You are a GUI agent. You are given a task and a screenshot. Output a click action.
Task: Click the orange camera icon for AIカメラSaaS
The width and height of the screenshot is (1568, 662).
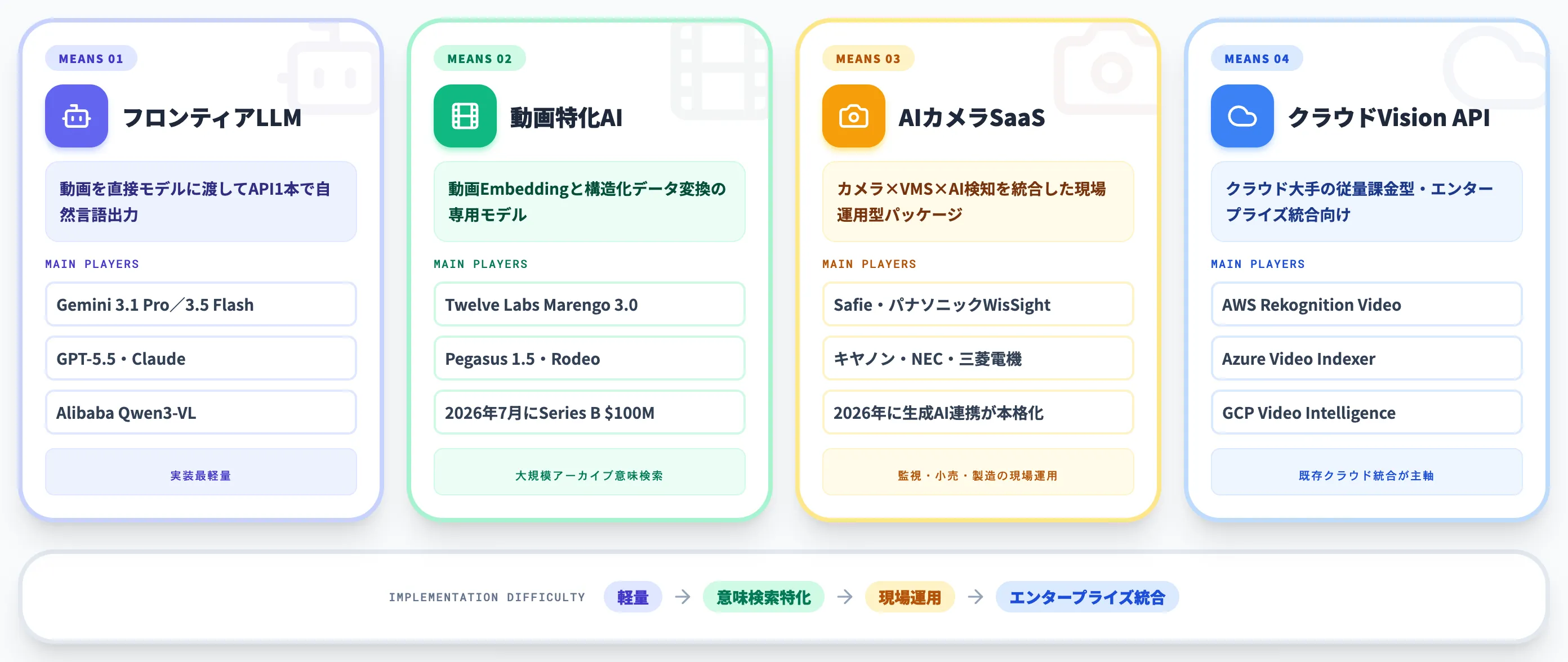click(853, 116)
